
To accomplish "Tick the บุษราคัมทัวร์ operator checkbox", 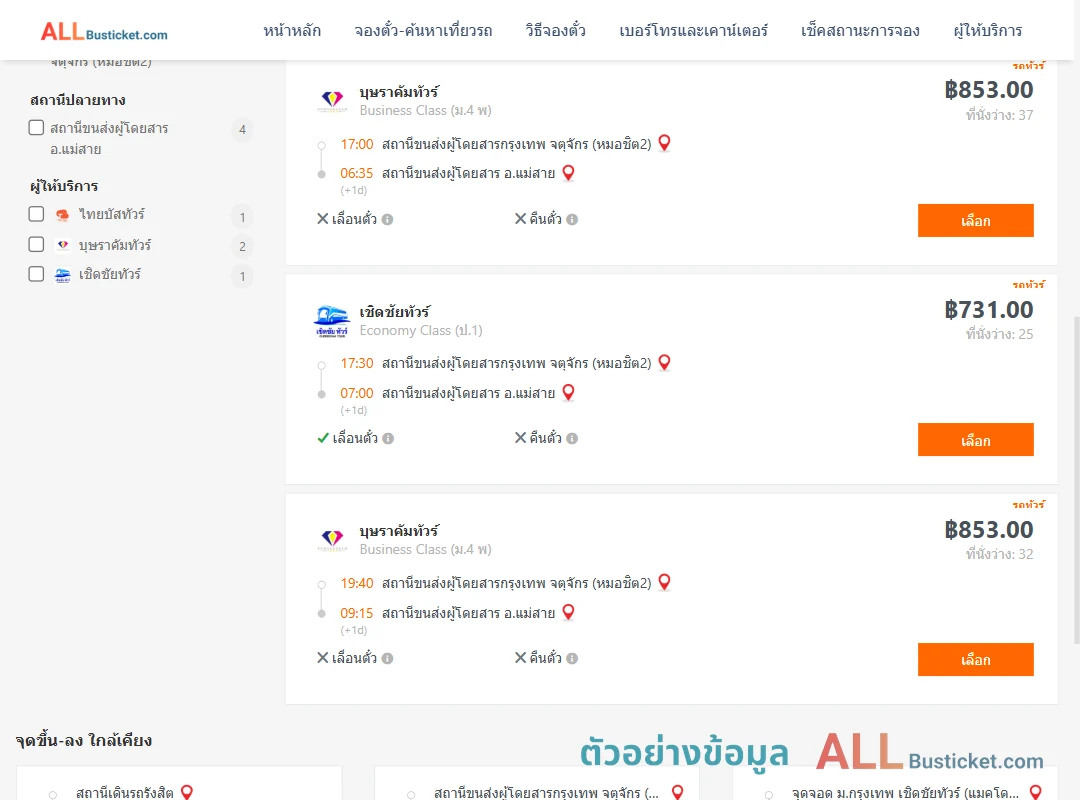I will click(37, 244).
